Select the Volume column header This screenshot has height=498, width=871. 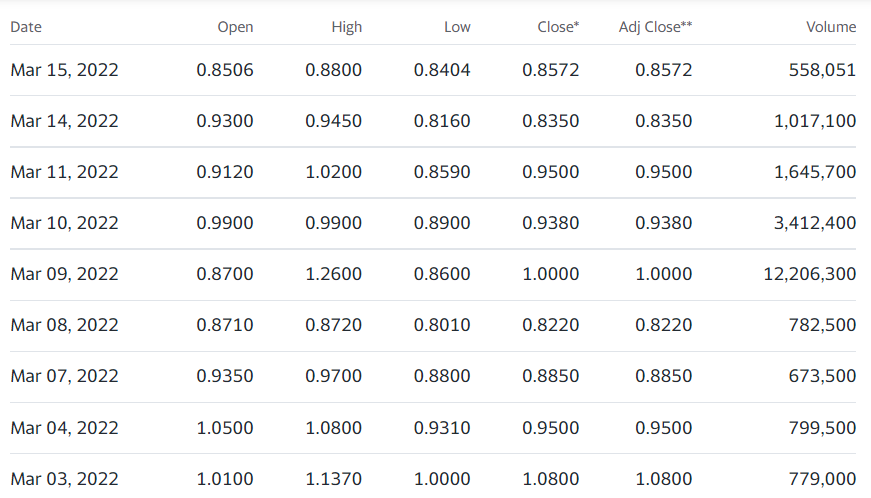click(x=831, y=27)
